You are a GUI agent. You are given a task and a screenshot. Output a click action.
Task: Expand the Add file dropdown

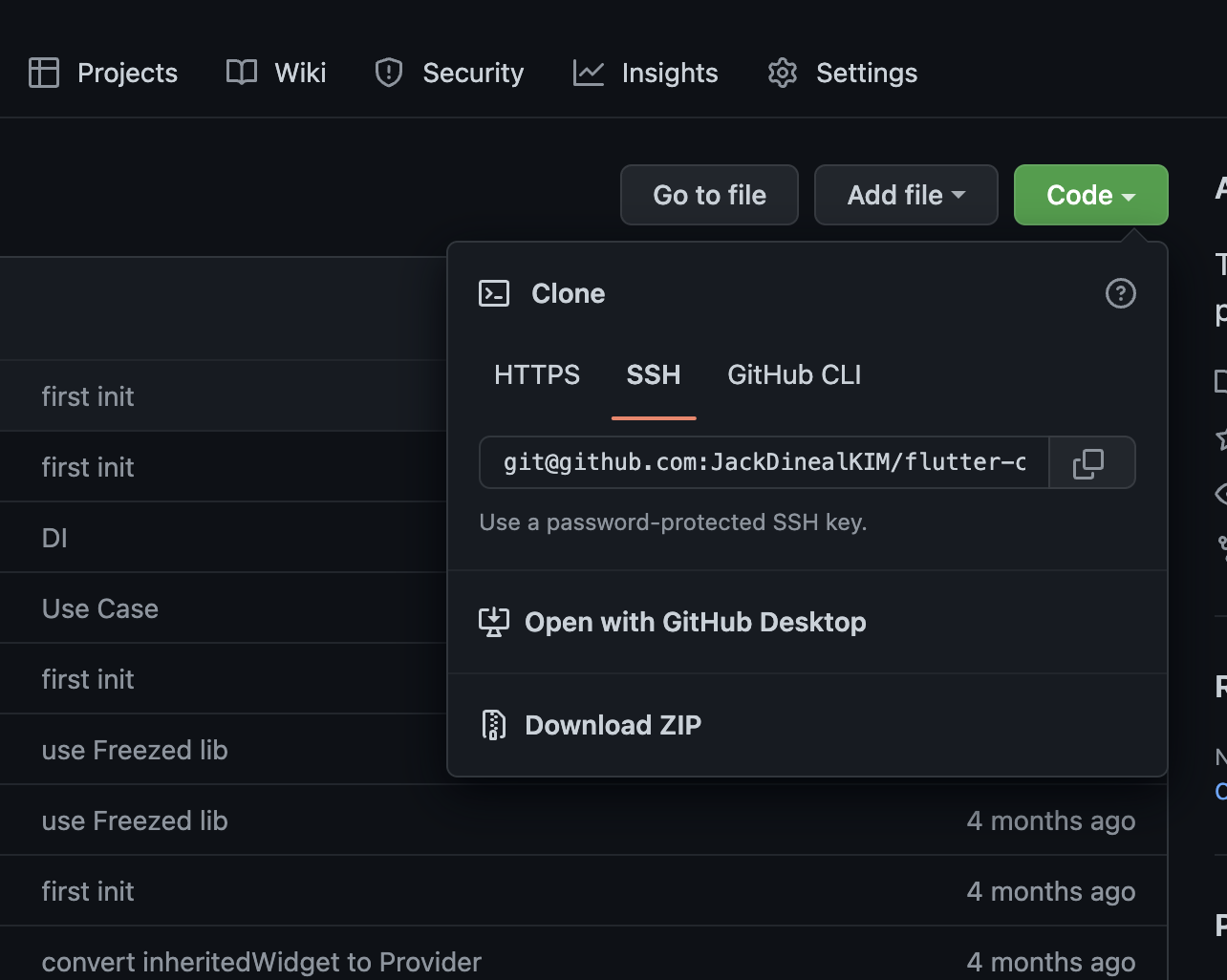[x=906, y=195]
